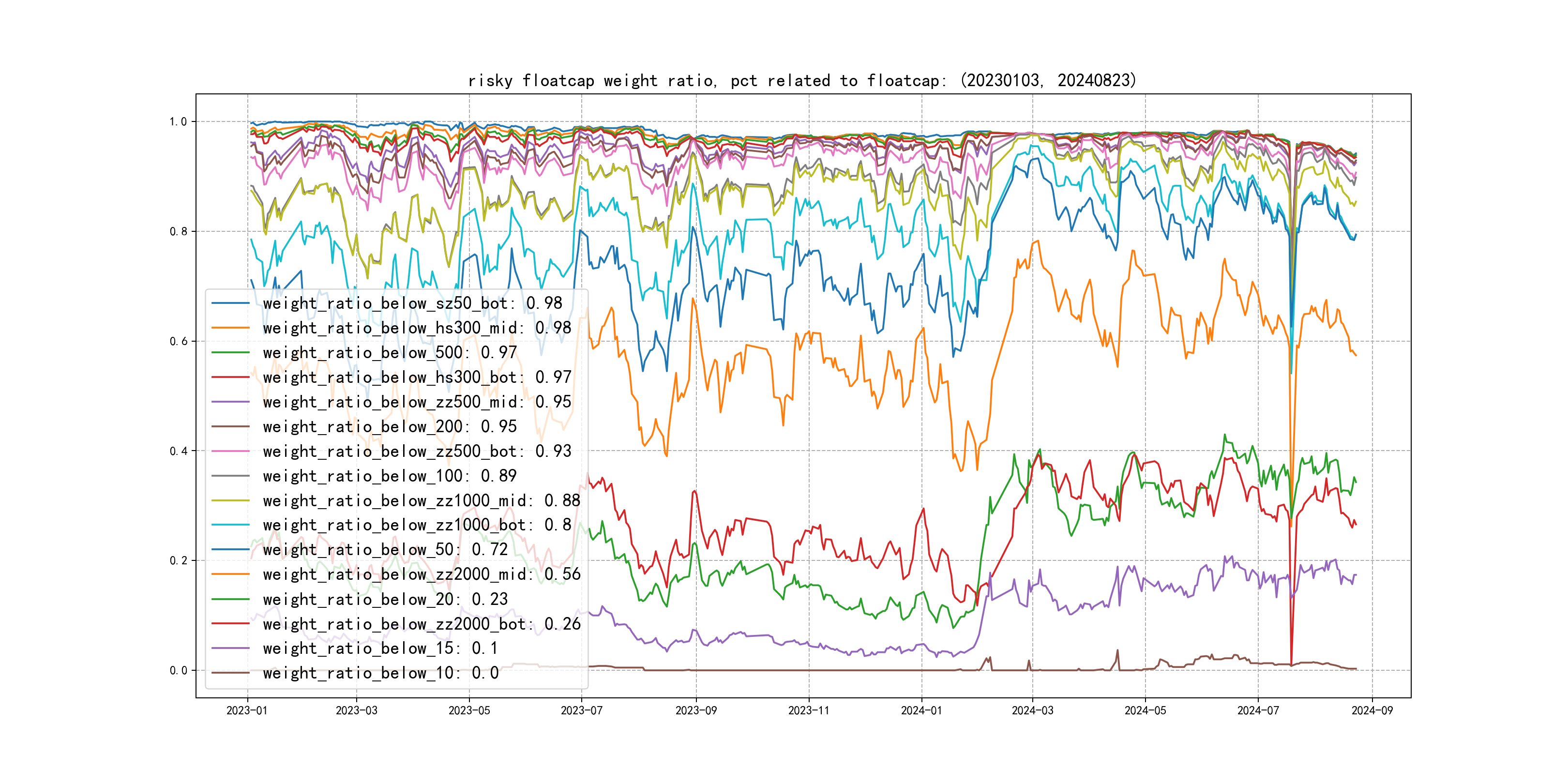The height and width of the screenshot is (784, 1568).
Task: Click the cyan swatch for zz1000_bot
Action: [230, 525]
